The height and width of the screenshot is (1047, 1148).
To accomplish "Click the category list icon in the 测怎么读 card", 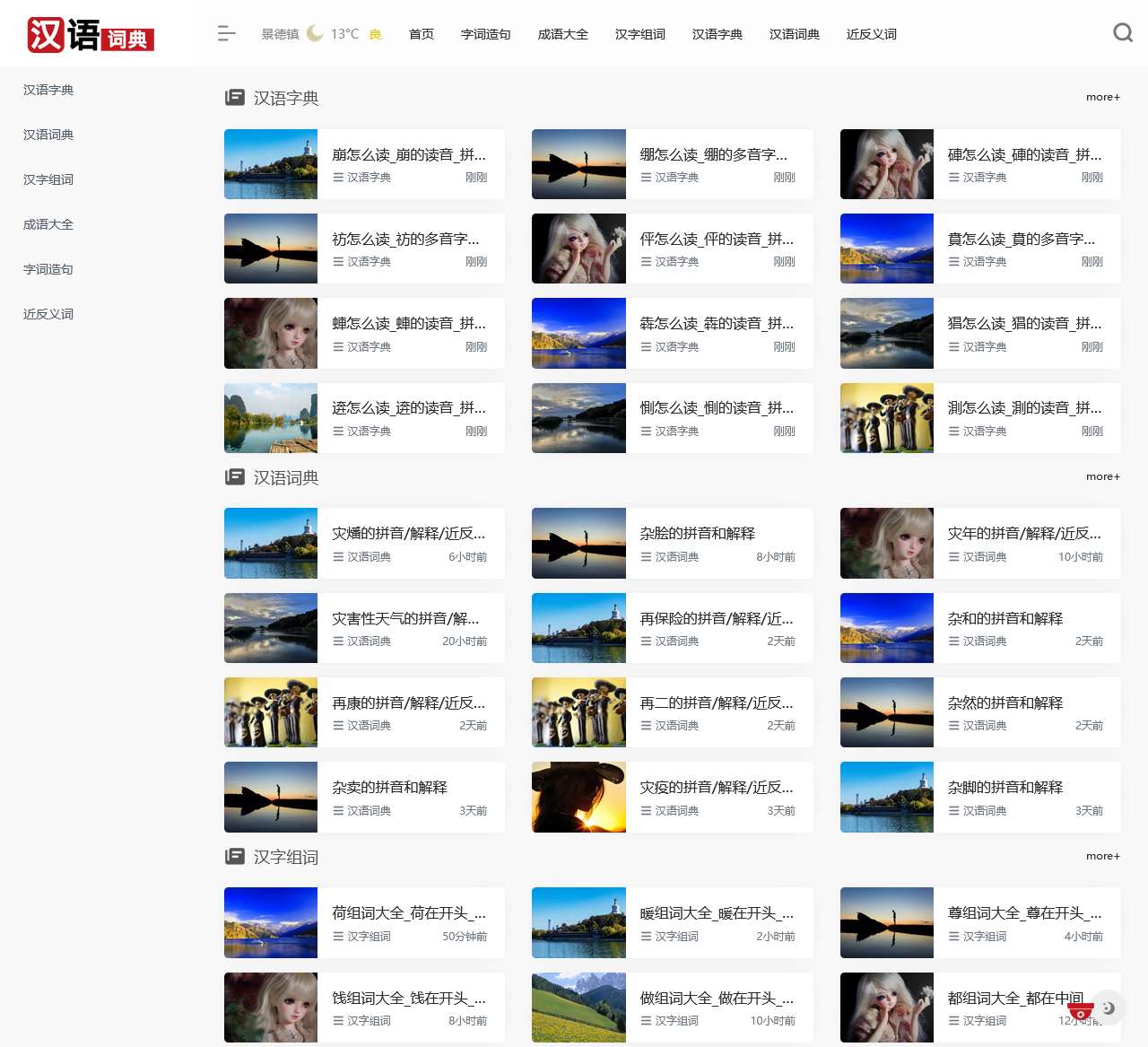I will [954, 432].
